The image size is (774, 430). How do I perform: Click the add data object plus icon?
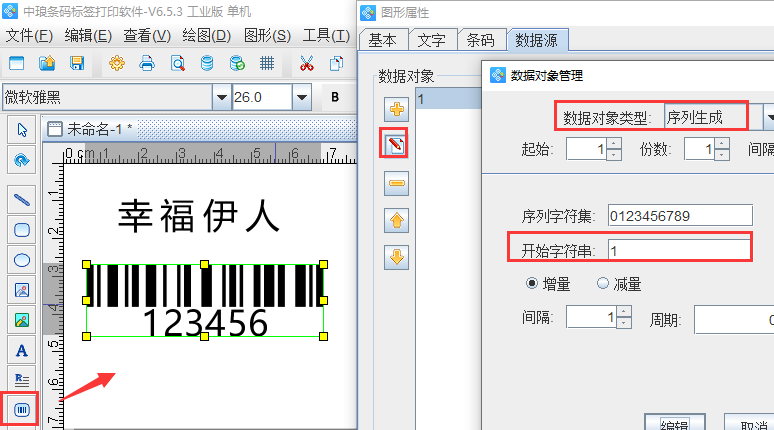396,108
